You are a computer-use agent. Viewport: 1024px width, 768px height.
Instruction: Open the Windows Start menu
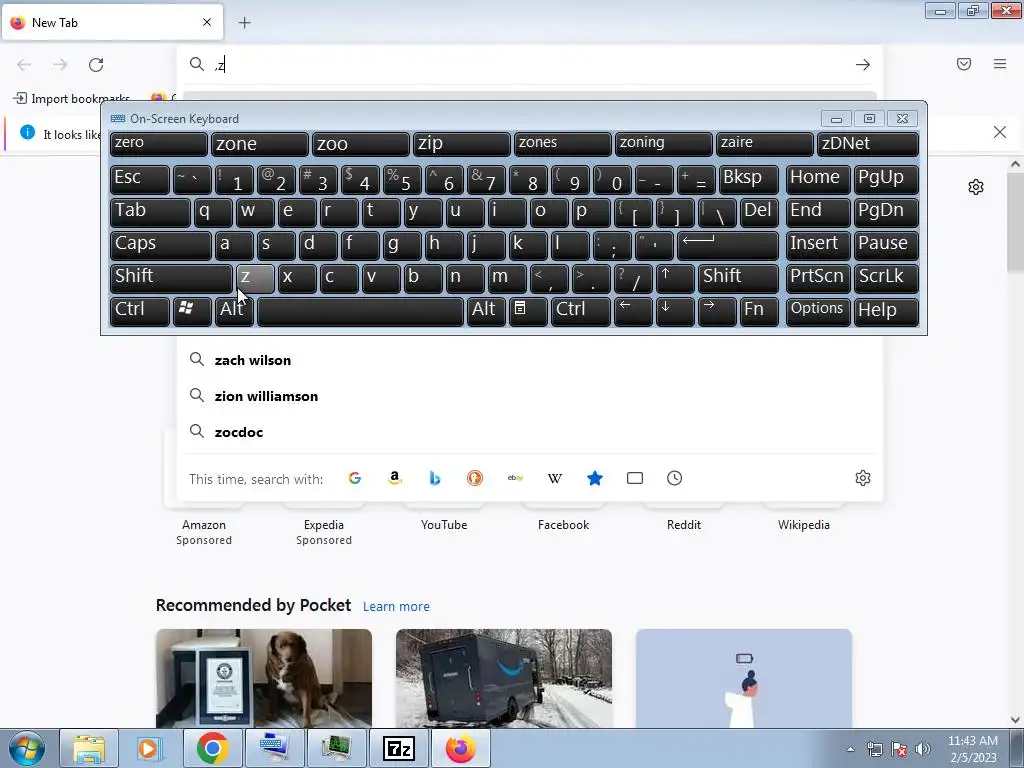27,748
